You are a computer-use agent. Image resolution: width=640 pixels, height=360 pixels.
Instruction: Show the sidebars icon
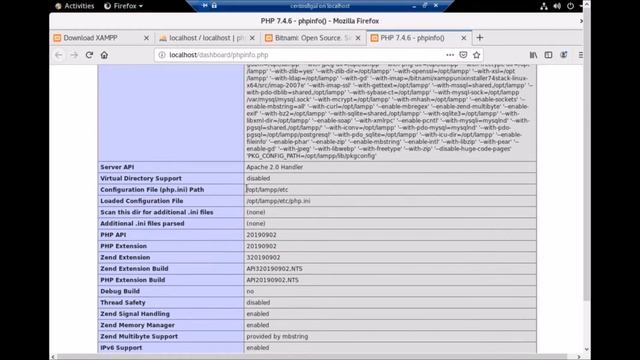coord(548,55)
